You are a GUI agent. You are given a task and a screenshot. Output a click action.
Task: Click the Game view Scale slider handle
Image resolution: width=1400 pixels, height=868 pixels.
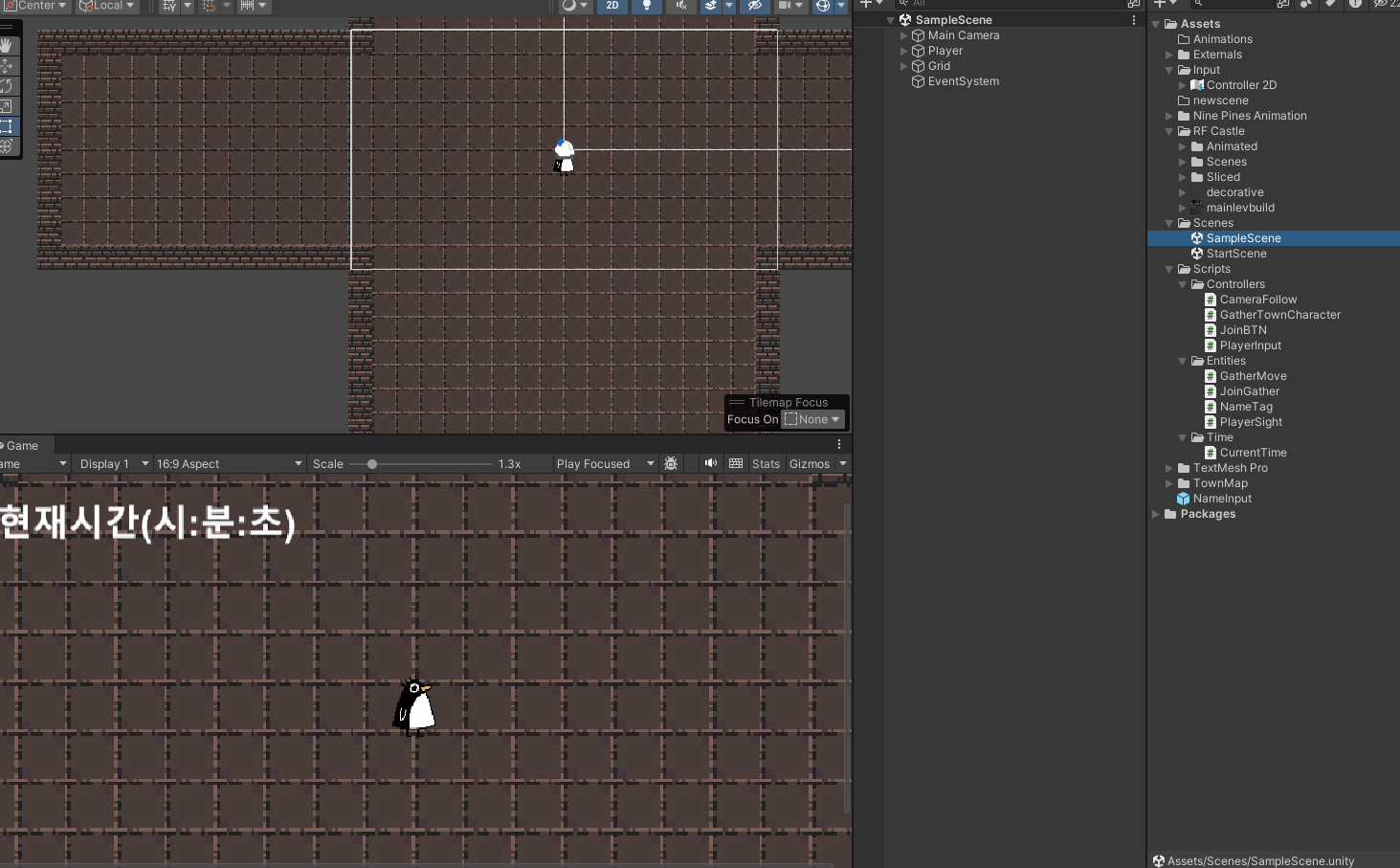coord(372,464)
